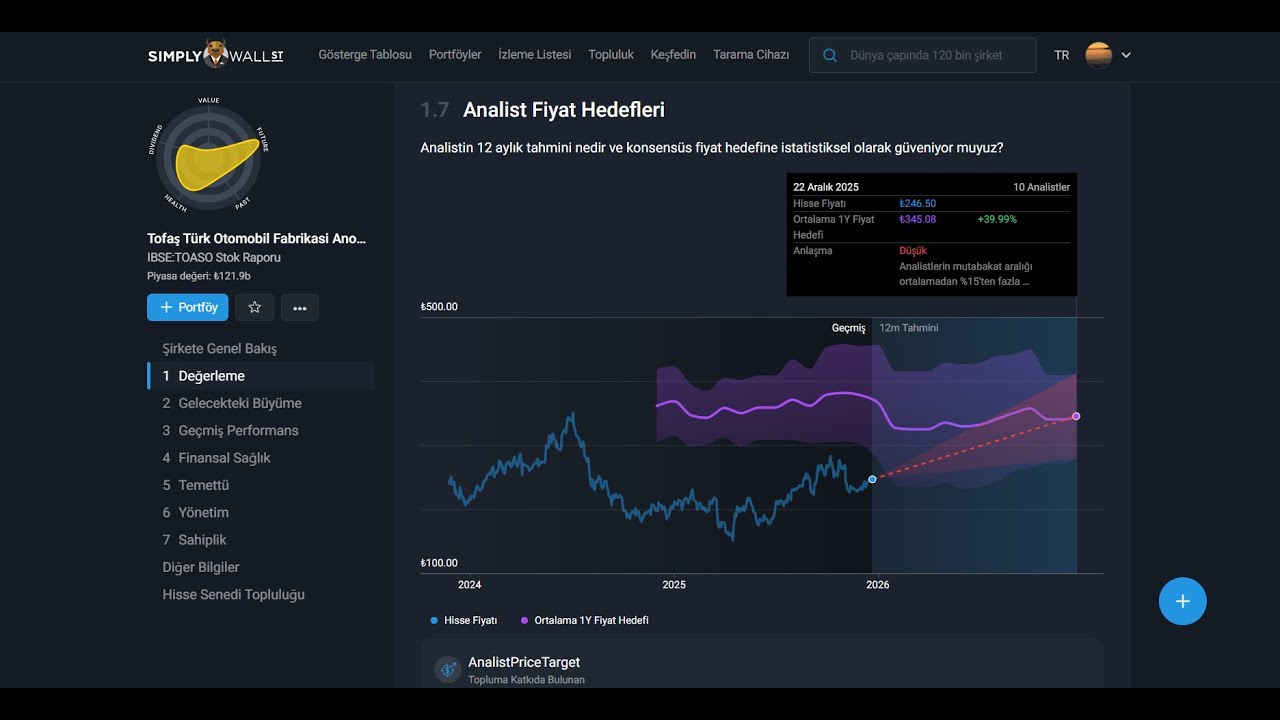Click the 12-month target endpoint marker
This screenshot has width=1280, height=720.
(1076, 416)
